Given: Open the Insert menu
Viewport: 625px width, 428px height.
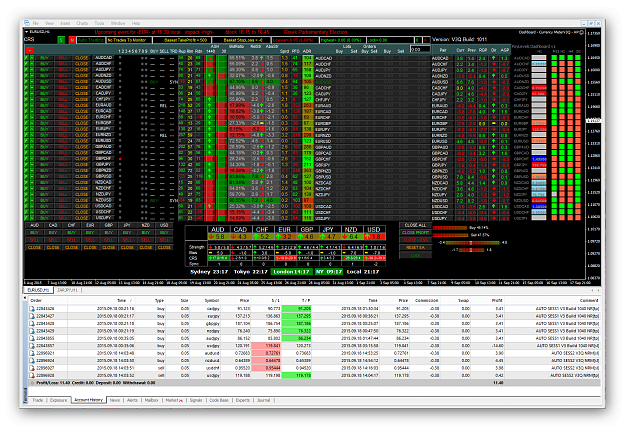Looking at the screenshot, I should 65,23.
